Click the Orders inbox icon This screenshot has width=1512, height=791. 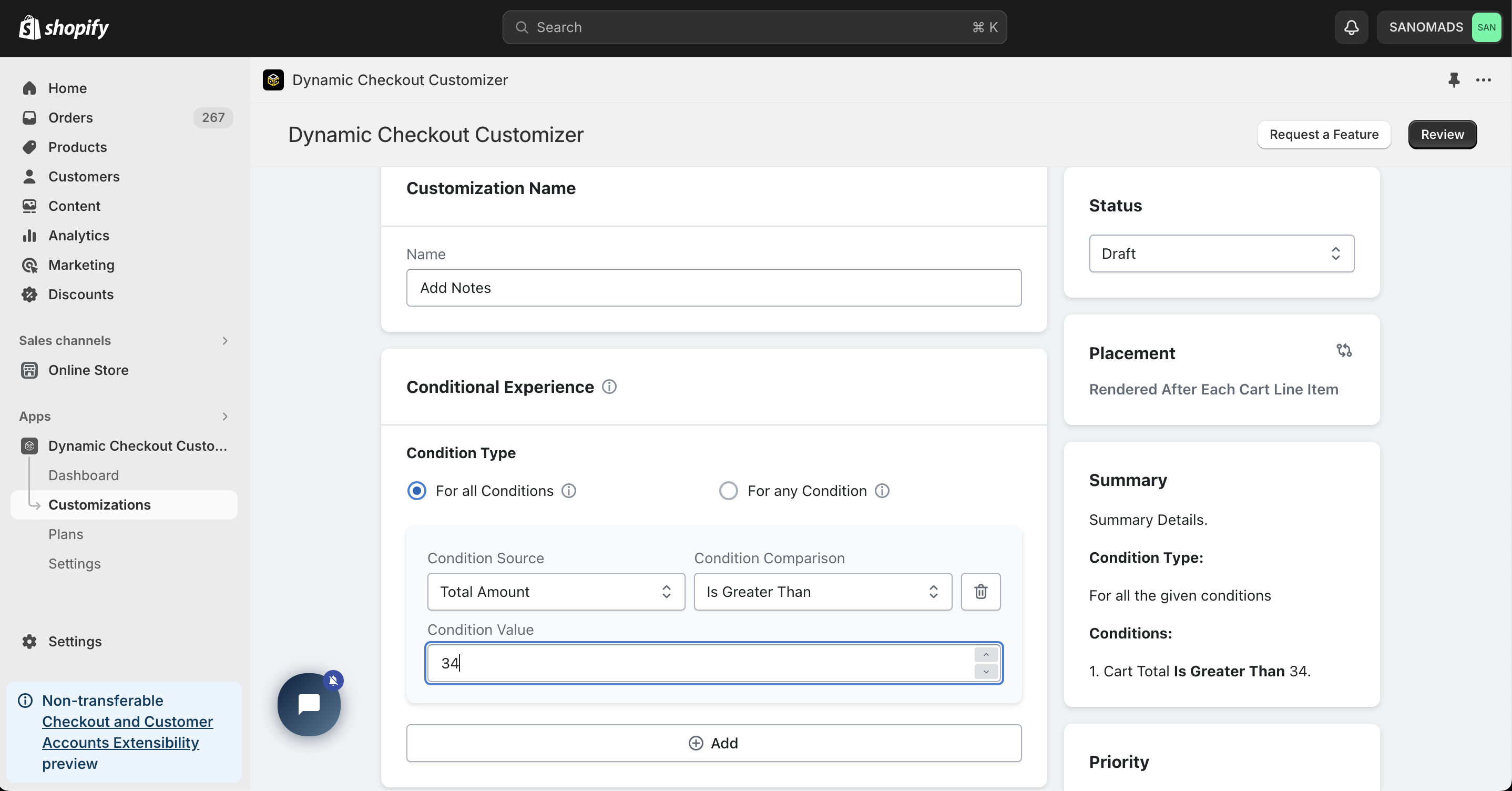[29, 117]
